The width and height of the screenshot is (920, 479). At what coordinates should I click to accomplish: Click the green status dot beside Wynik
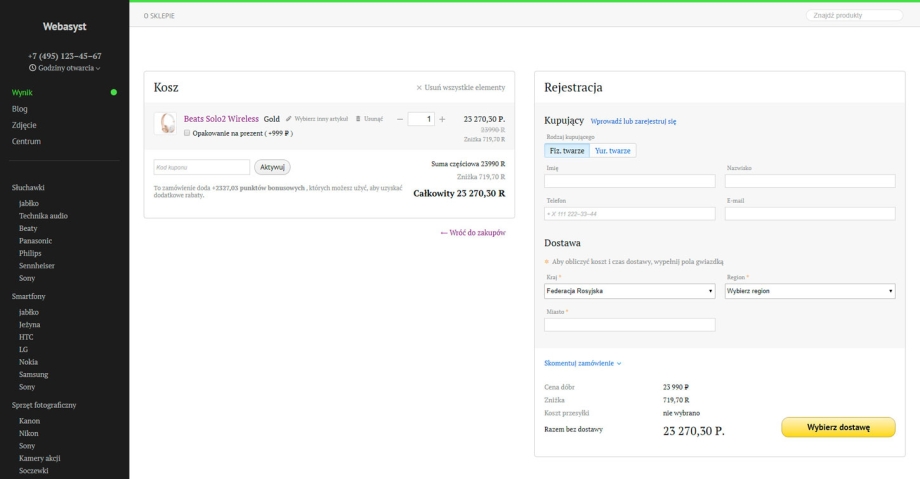pos(114,93)
